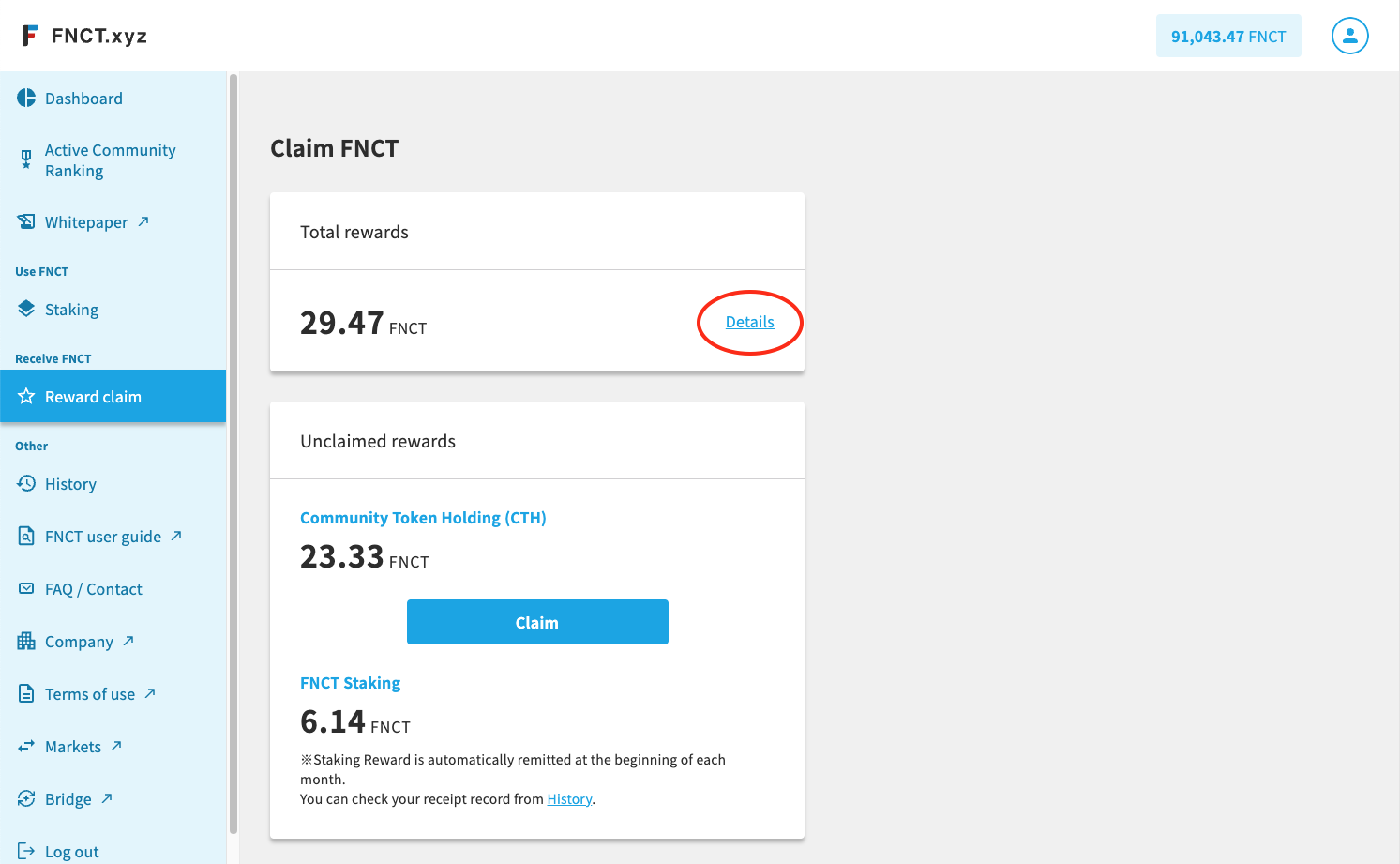Click the Bridge sync icon
1400x864 pixels.
click(x=26, y=798)
